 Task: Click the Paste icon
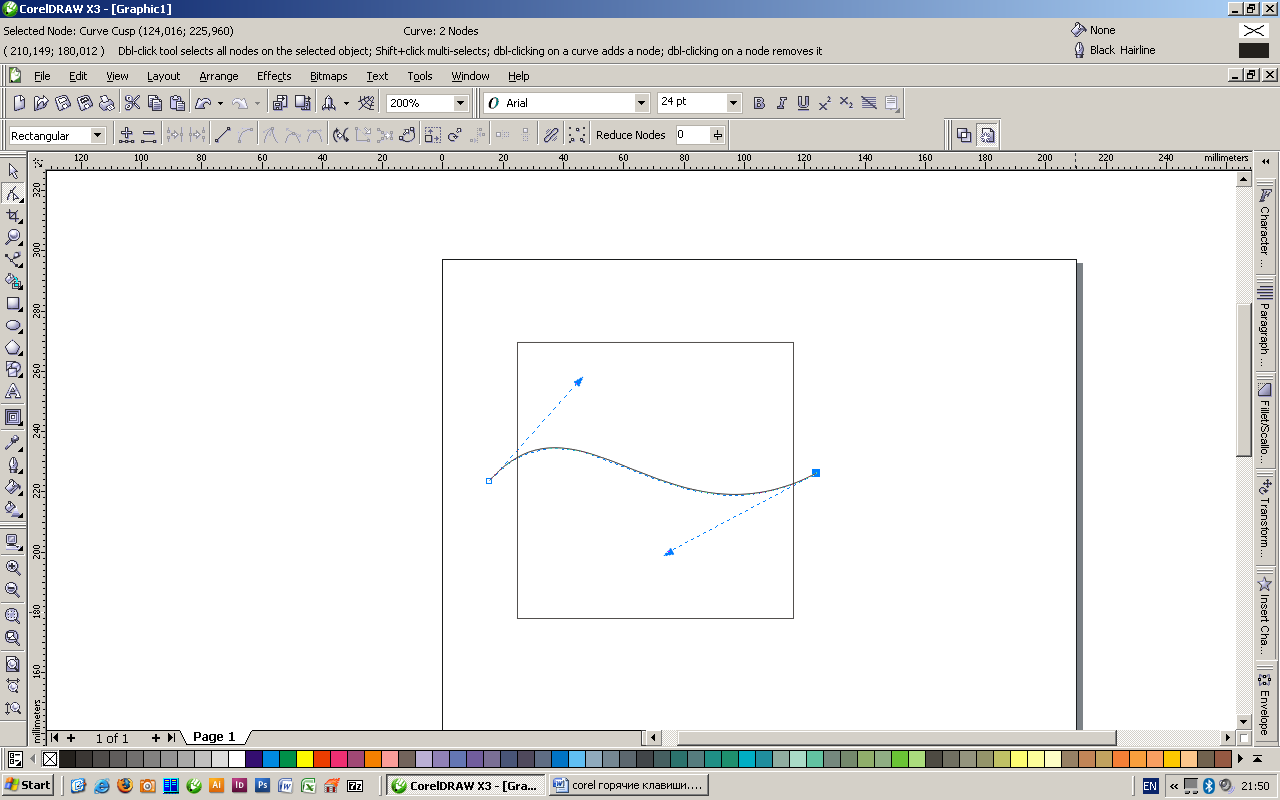(177, 103)
